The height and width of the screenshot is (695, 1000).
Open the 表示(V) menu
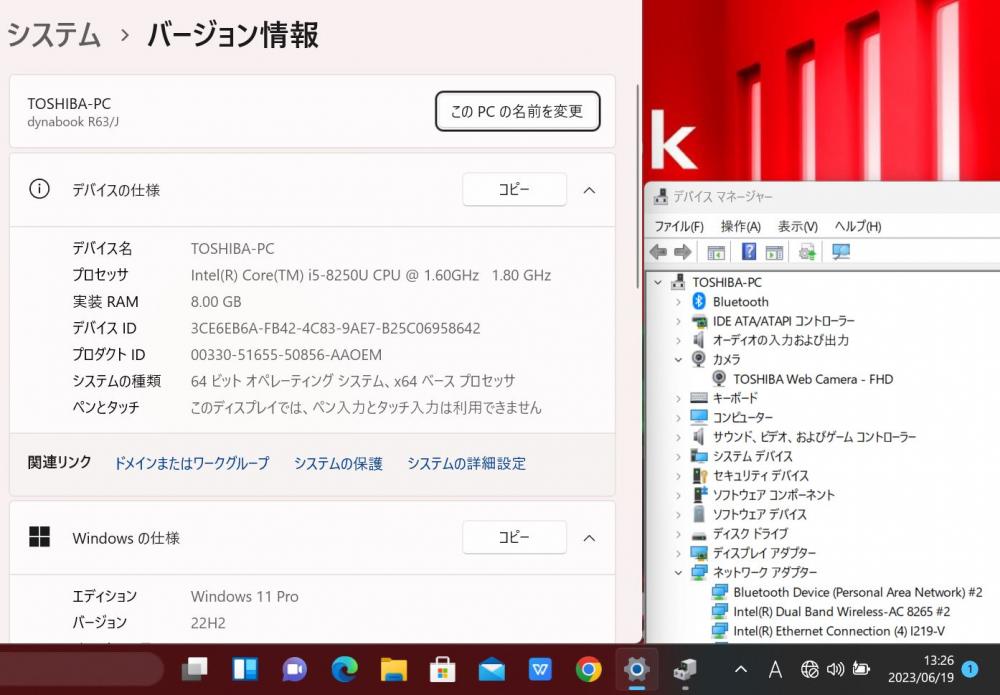[x=797, y=226]
